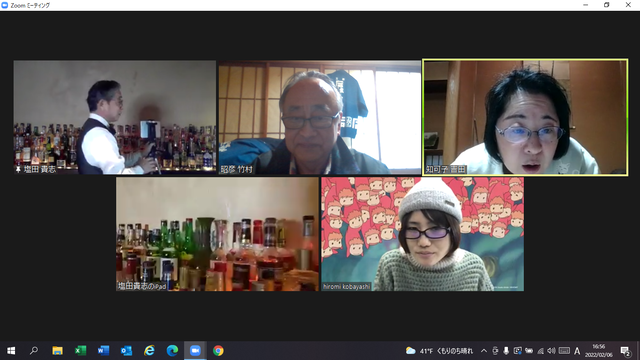Click weather text 'くもりのち晴れ'

(455, 351)
